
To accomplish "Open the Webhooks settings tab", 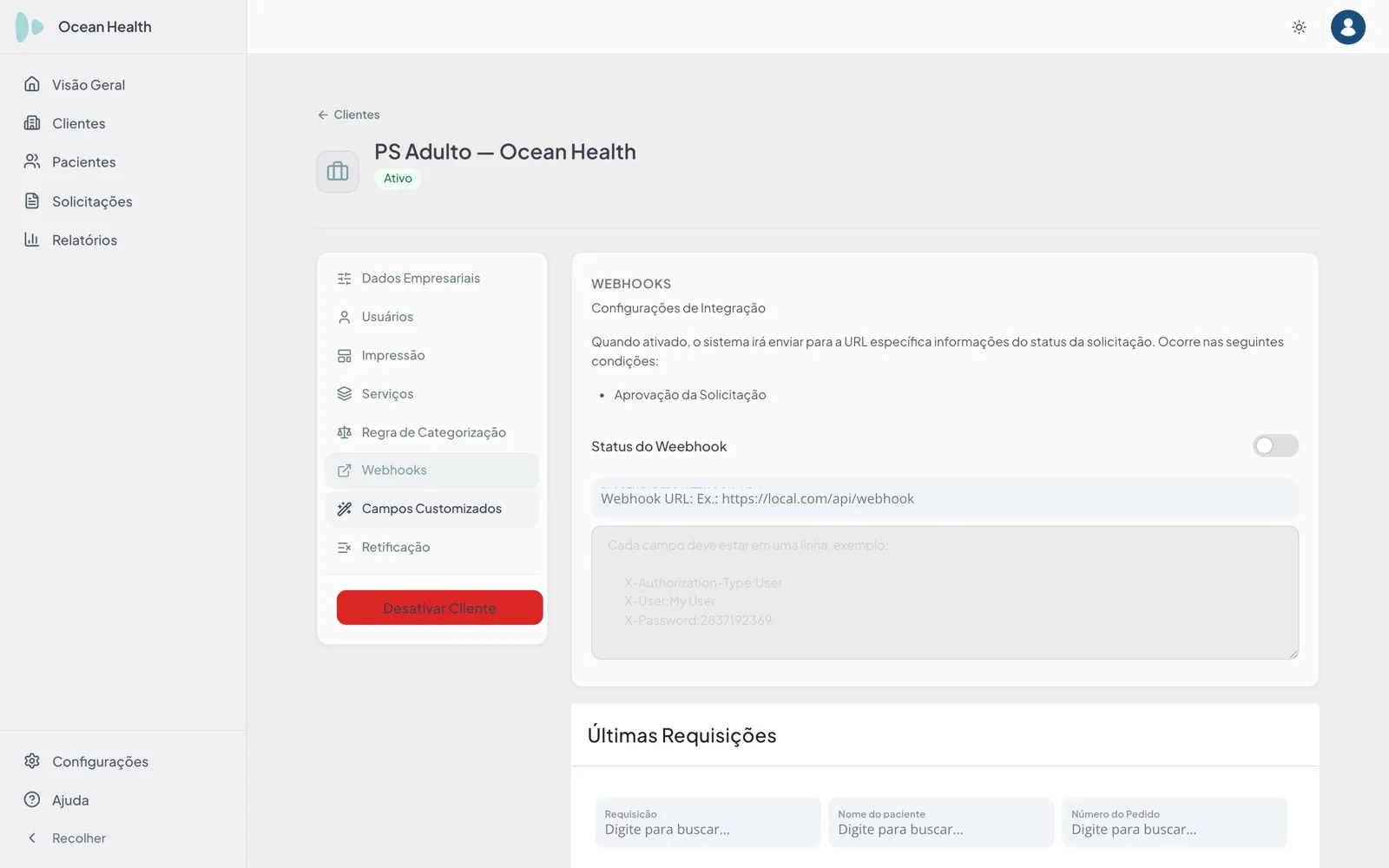I will 432,470.
